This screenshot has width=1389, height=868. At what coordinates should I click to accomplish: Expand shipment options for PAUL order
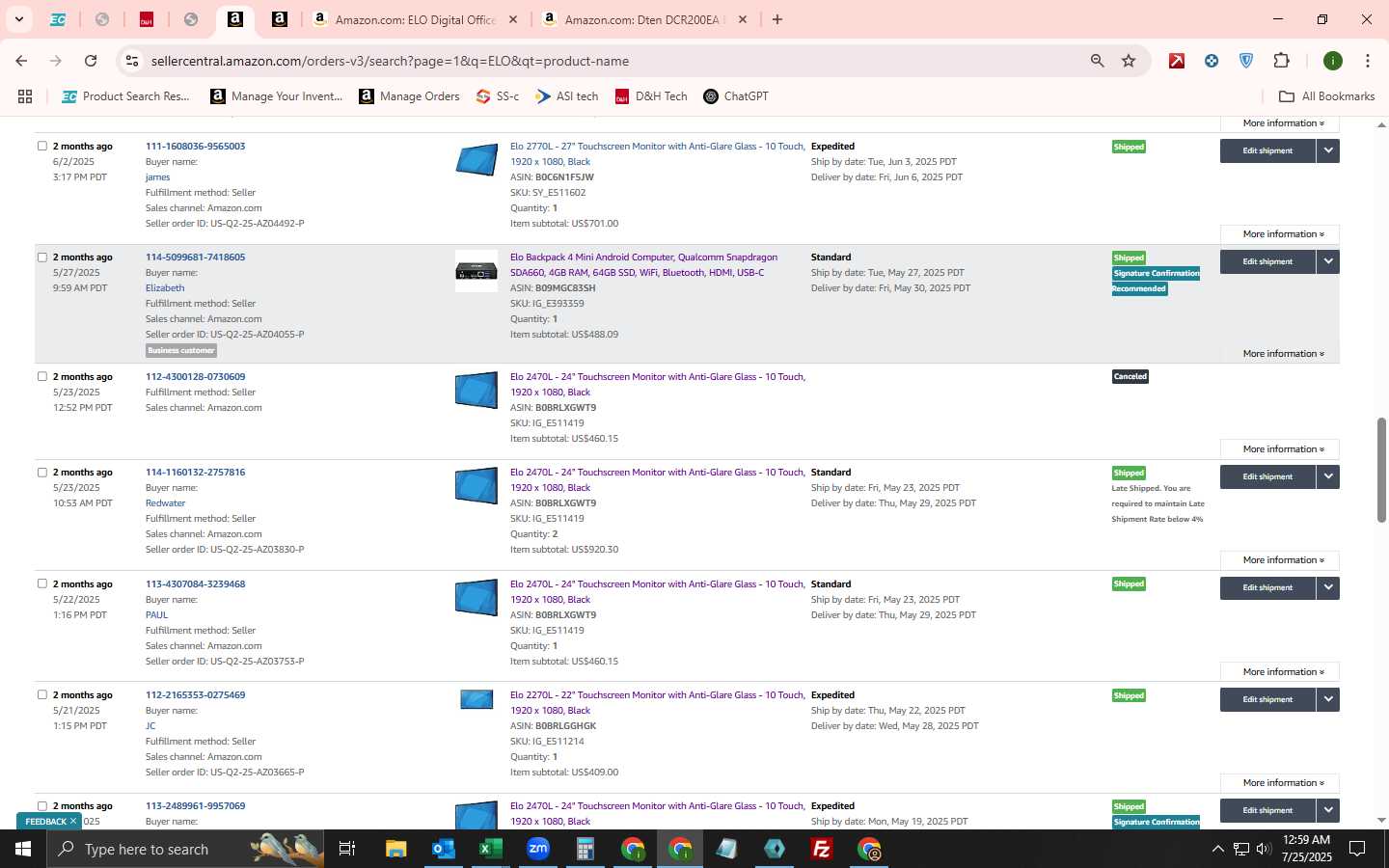pyautogui.click(x=1328, y=587)
